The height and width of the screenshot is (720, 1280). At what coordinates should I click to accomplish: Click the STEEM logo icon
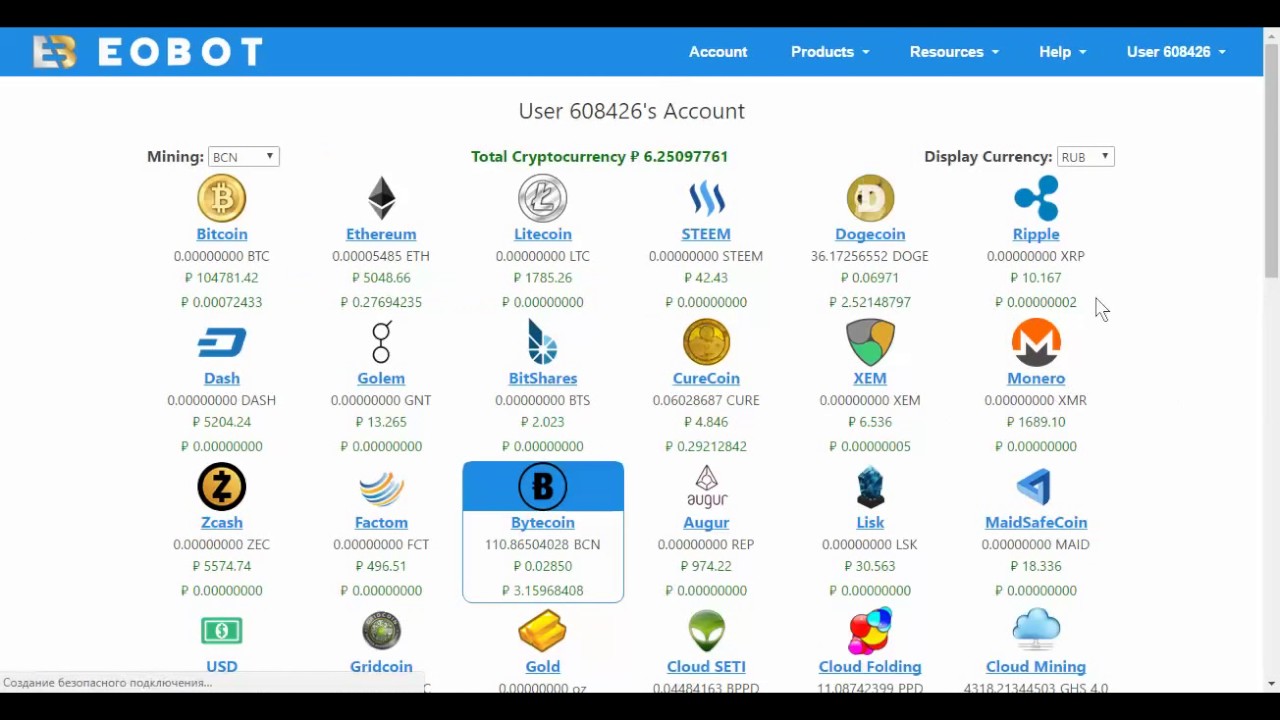706,198
